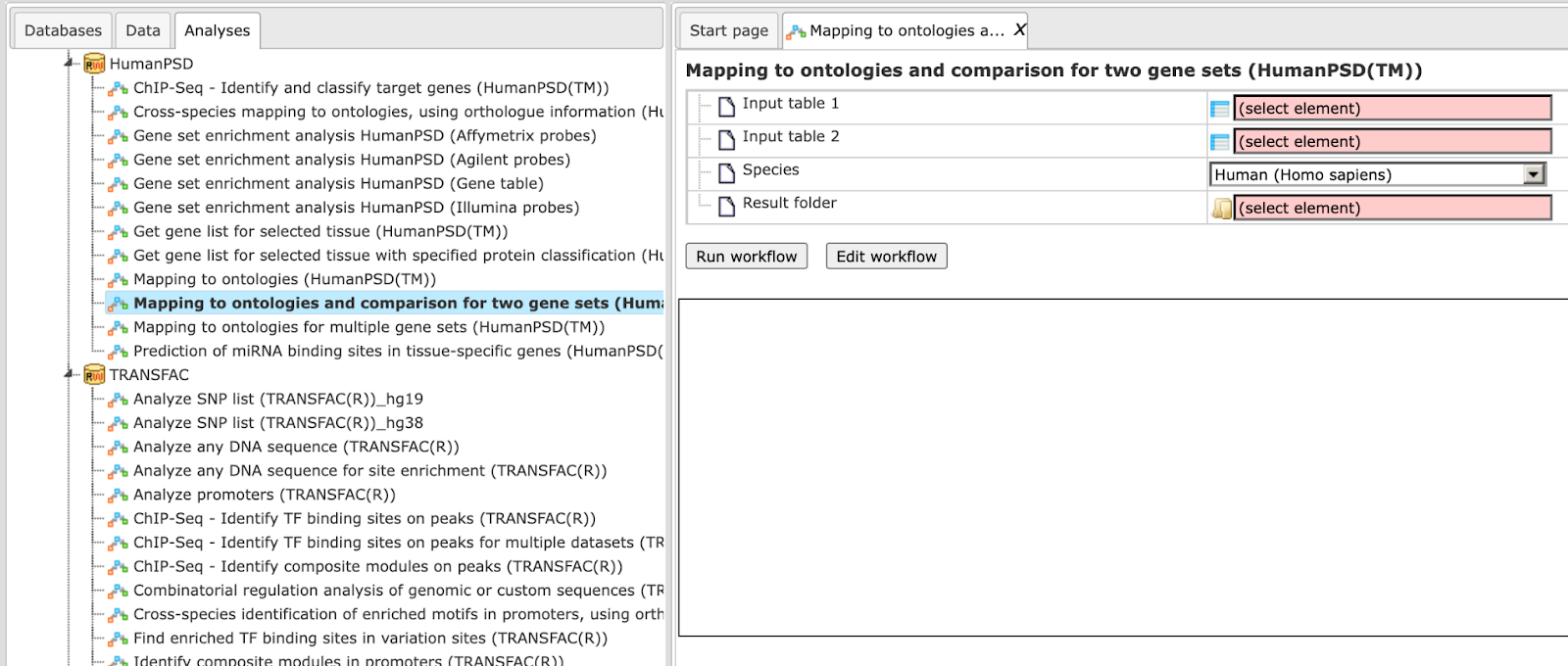This screenshot has height=666, width=1568.
Task: Click workflow icon beside Gene set enrichment Affymetrix probes
Action: click(119, 136)
